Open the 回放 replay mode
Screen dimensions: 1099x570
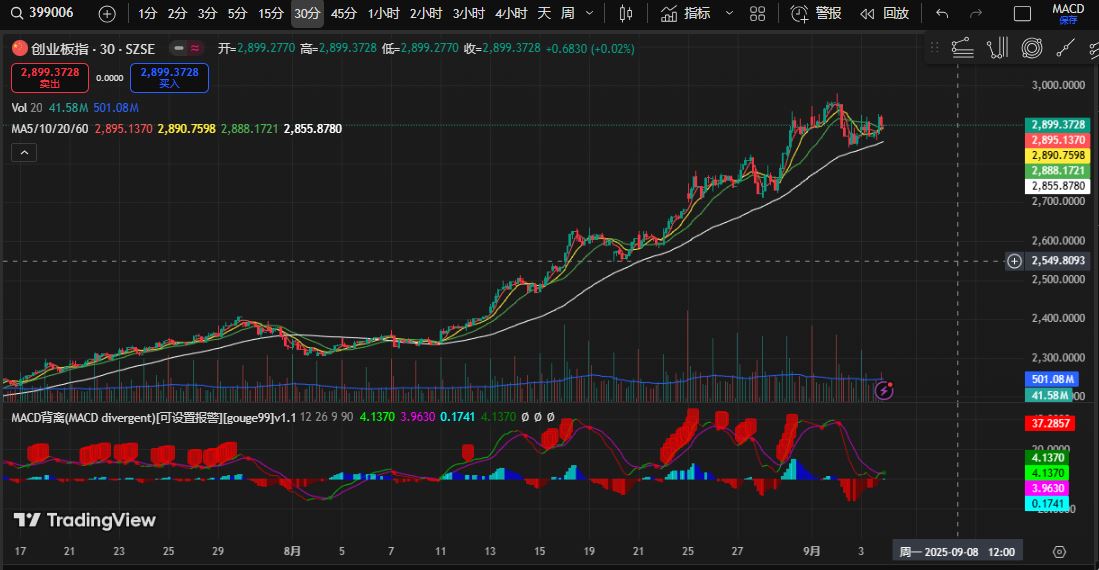(x=885, y=13)
